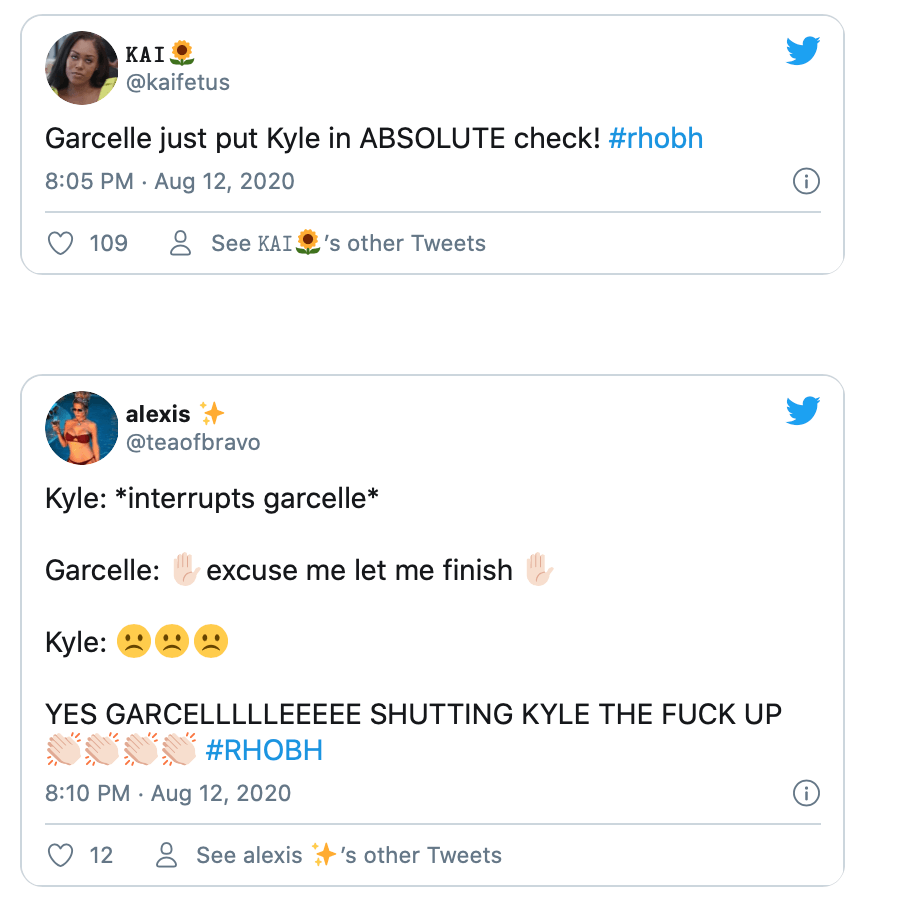Click the @kaifetus handle
The height and width of the screenshot is (902, 904).
coord(178,82)
